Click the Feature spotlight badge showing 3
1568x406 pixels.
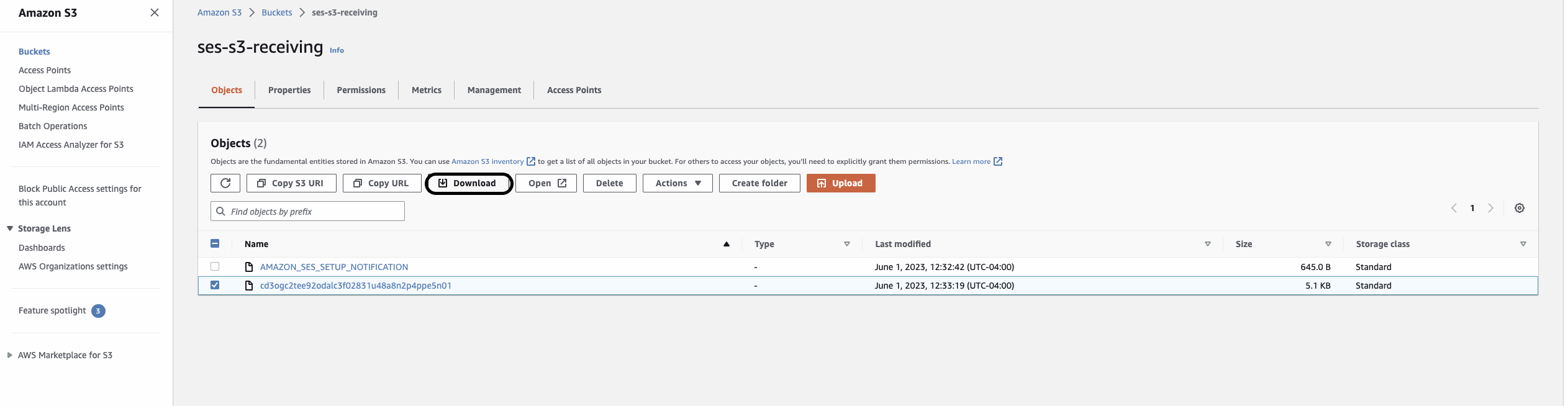click(x=98, y=311)
